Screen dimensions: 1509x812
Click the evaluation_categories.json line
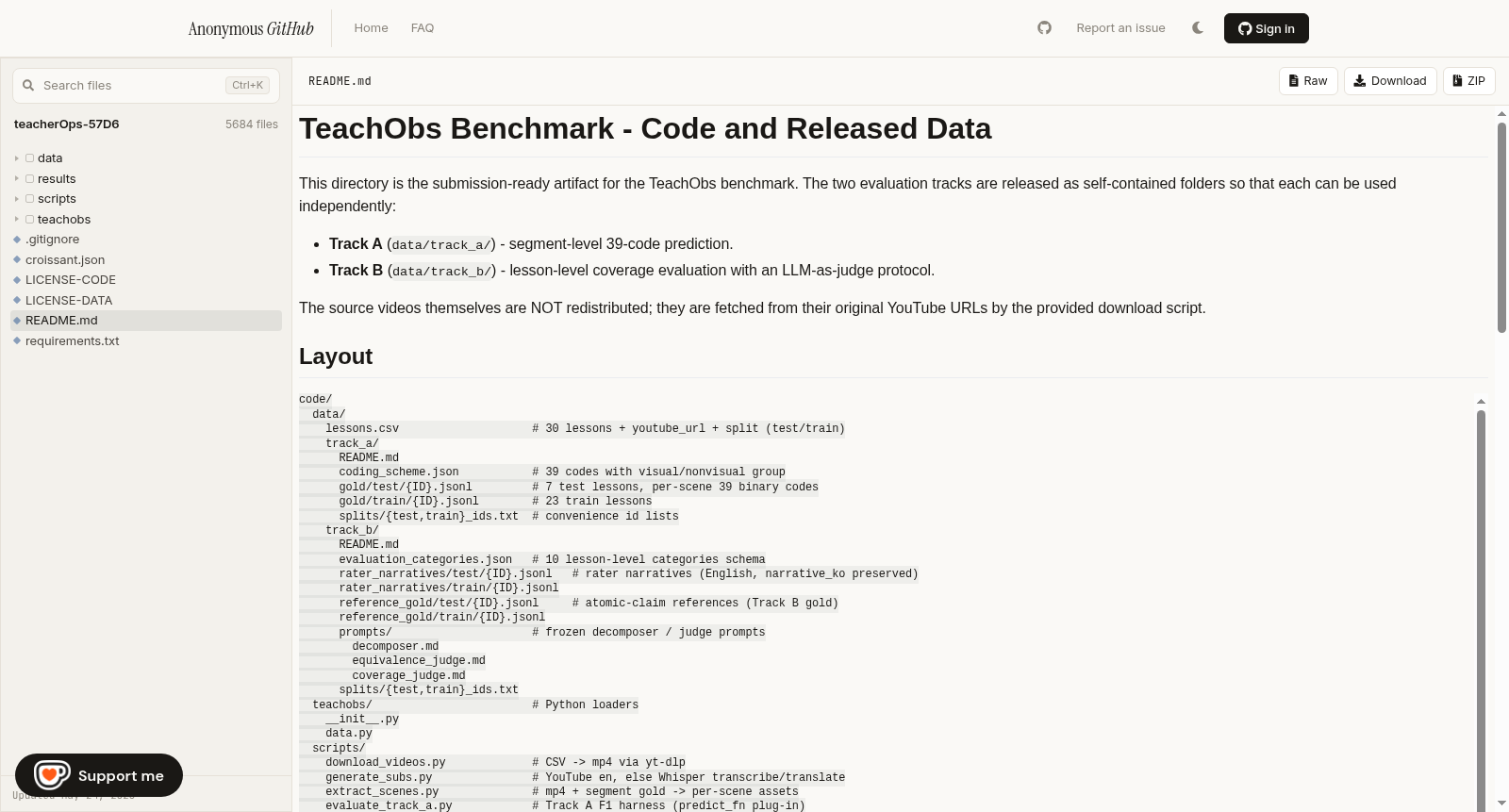(x=532, y=559)
